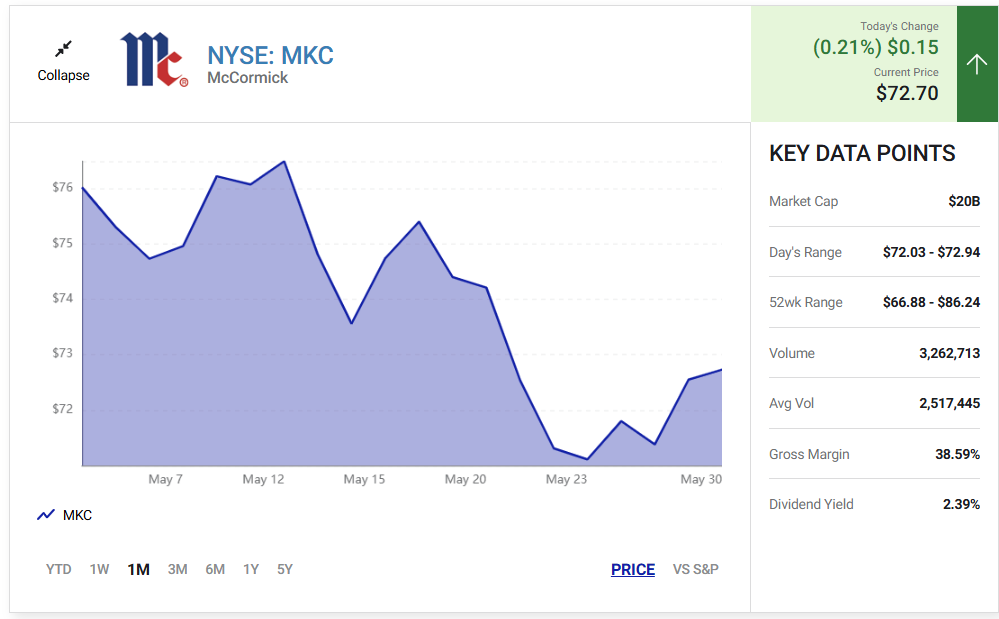Click the green up-arrow price indicator
The height and width of the screenshot is (619, 999).
point(977,64)
